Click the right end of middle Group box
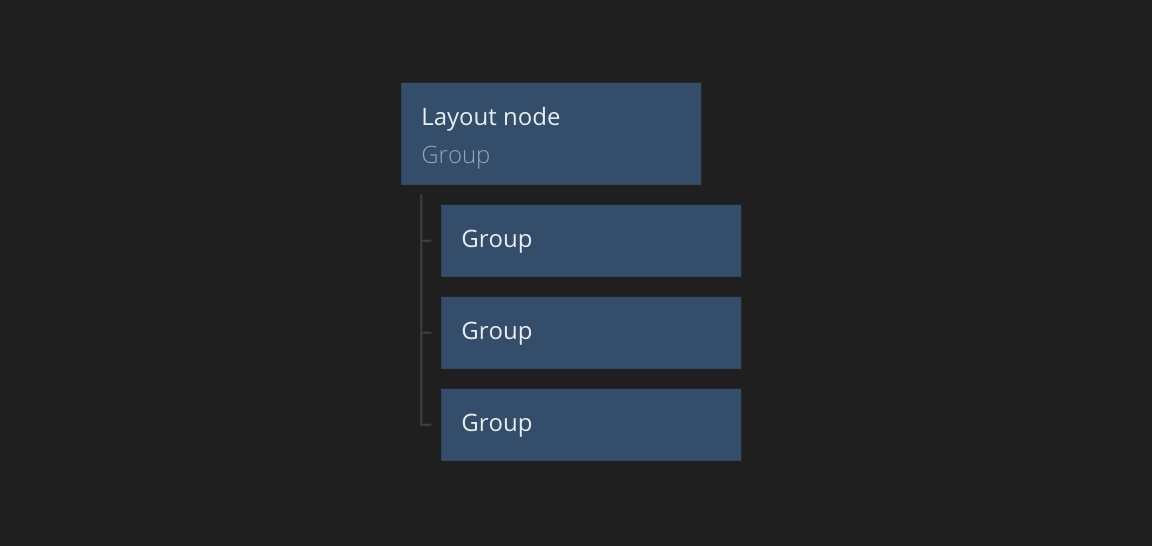 [x=725, y=333]
